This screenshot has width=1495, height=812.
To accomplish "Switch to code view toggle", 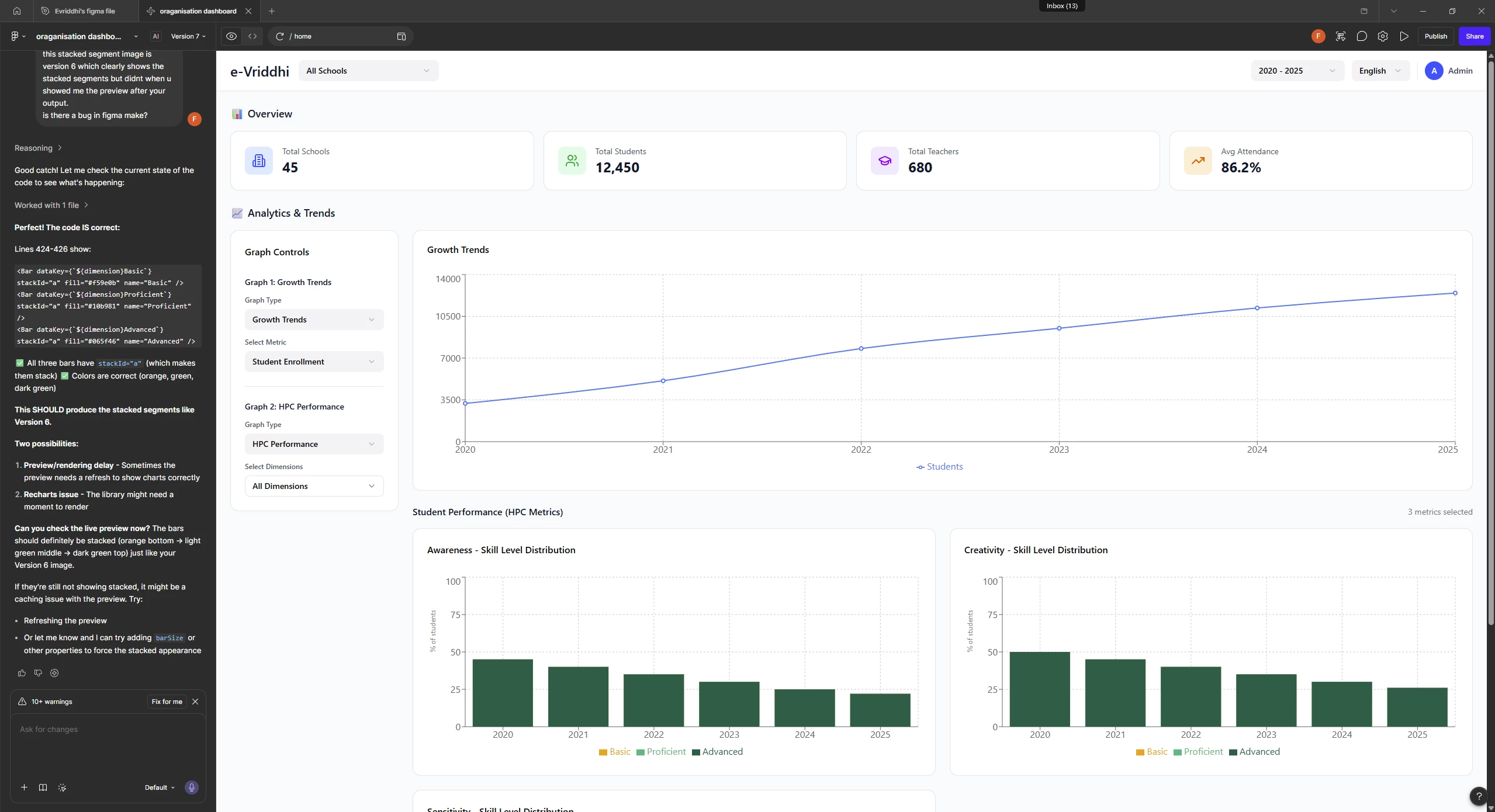I will [x=252, y=36].
